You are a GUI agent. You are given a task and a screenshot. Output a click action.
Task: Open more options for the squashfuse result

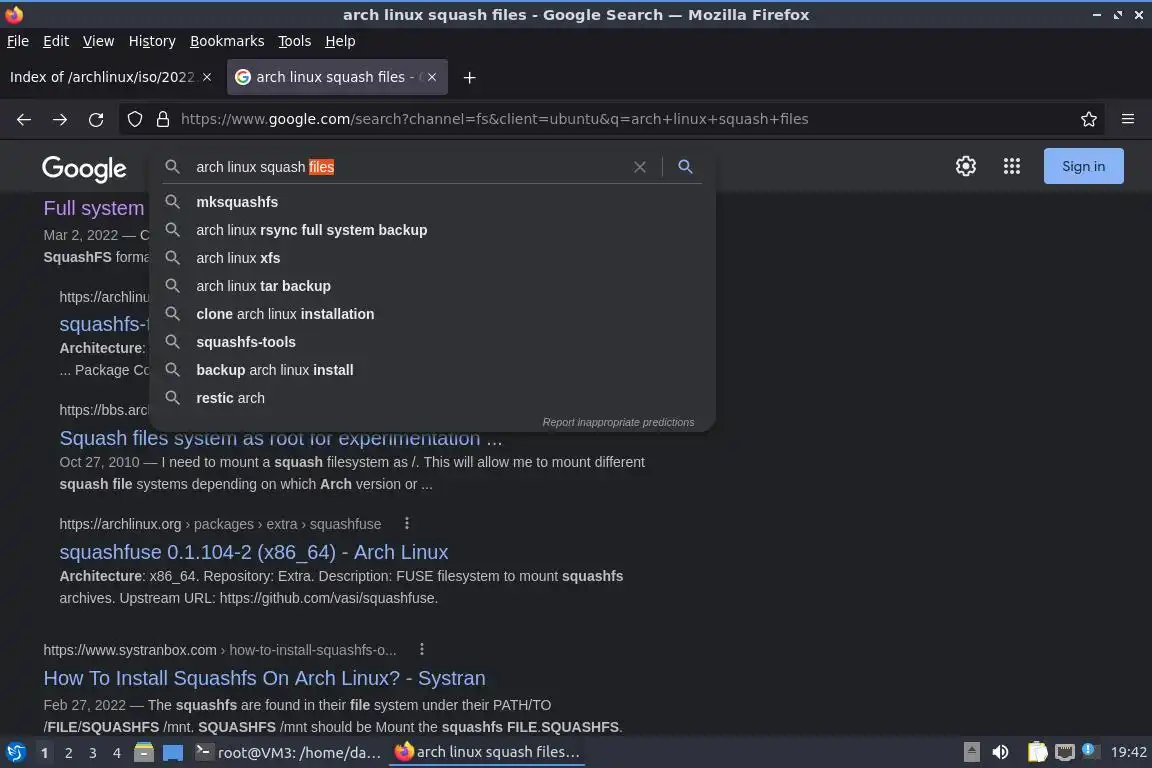[x=407, y=523]
